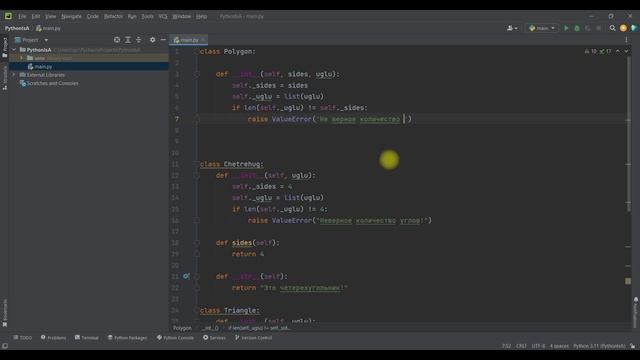Screen dimensions: 640x360
Task: Open the VCS menu
Action: [x=163, y=16]
